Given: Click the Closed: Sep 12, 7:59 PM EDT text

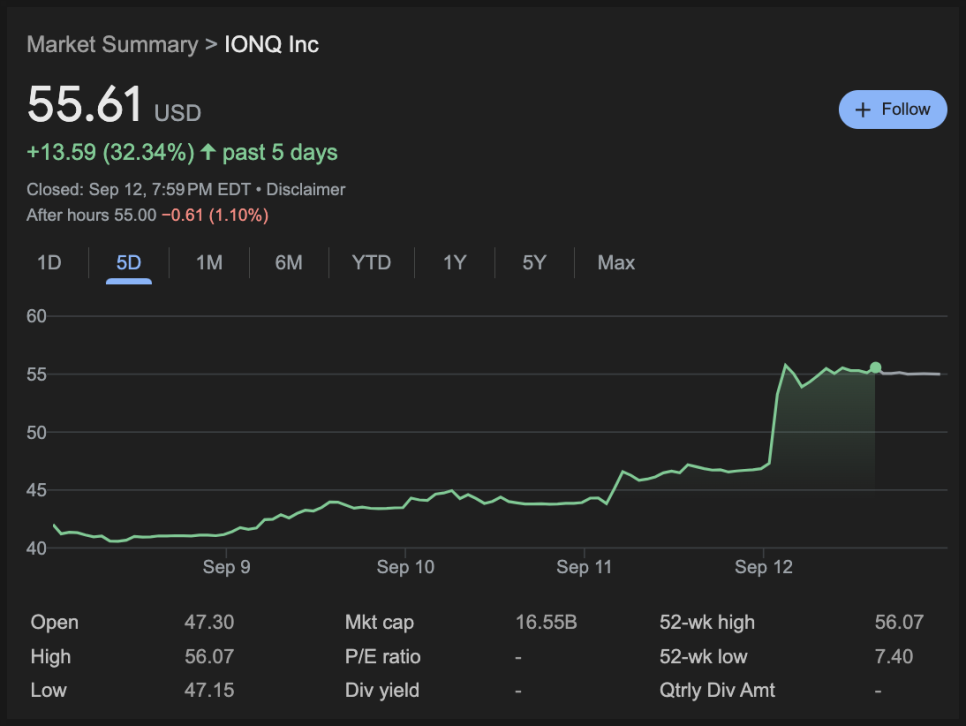Looking at the screenshot, I should pyautogui.click(x=139, y=189).
